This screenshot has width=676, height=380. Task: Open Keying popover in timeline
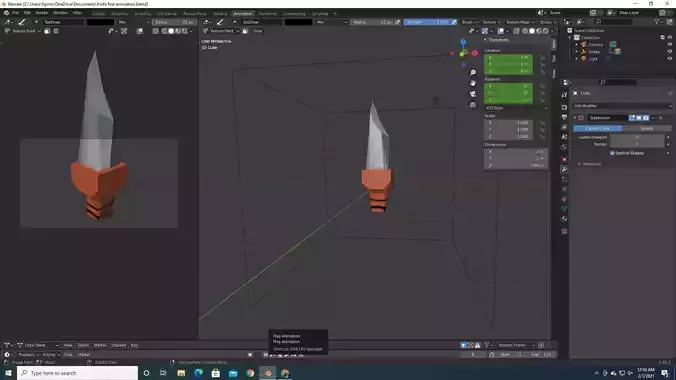coord(50,355)
